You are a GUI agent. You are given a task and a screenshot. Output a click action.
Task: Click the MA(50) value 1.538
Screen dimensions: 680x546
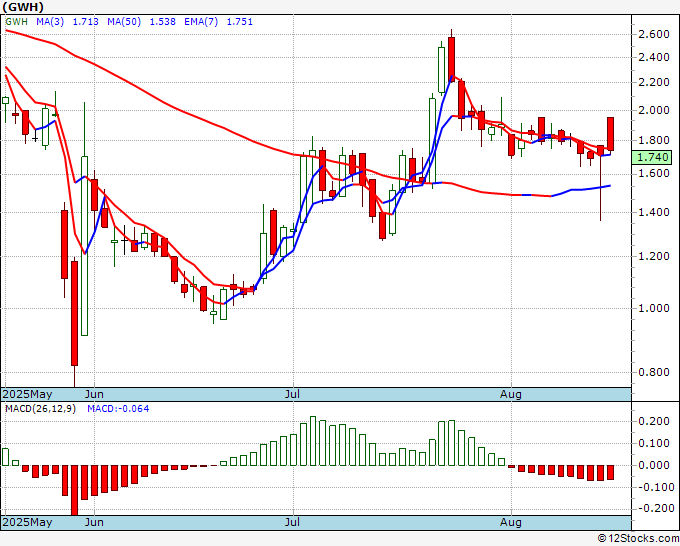click(x=163, y=22)
